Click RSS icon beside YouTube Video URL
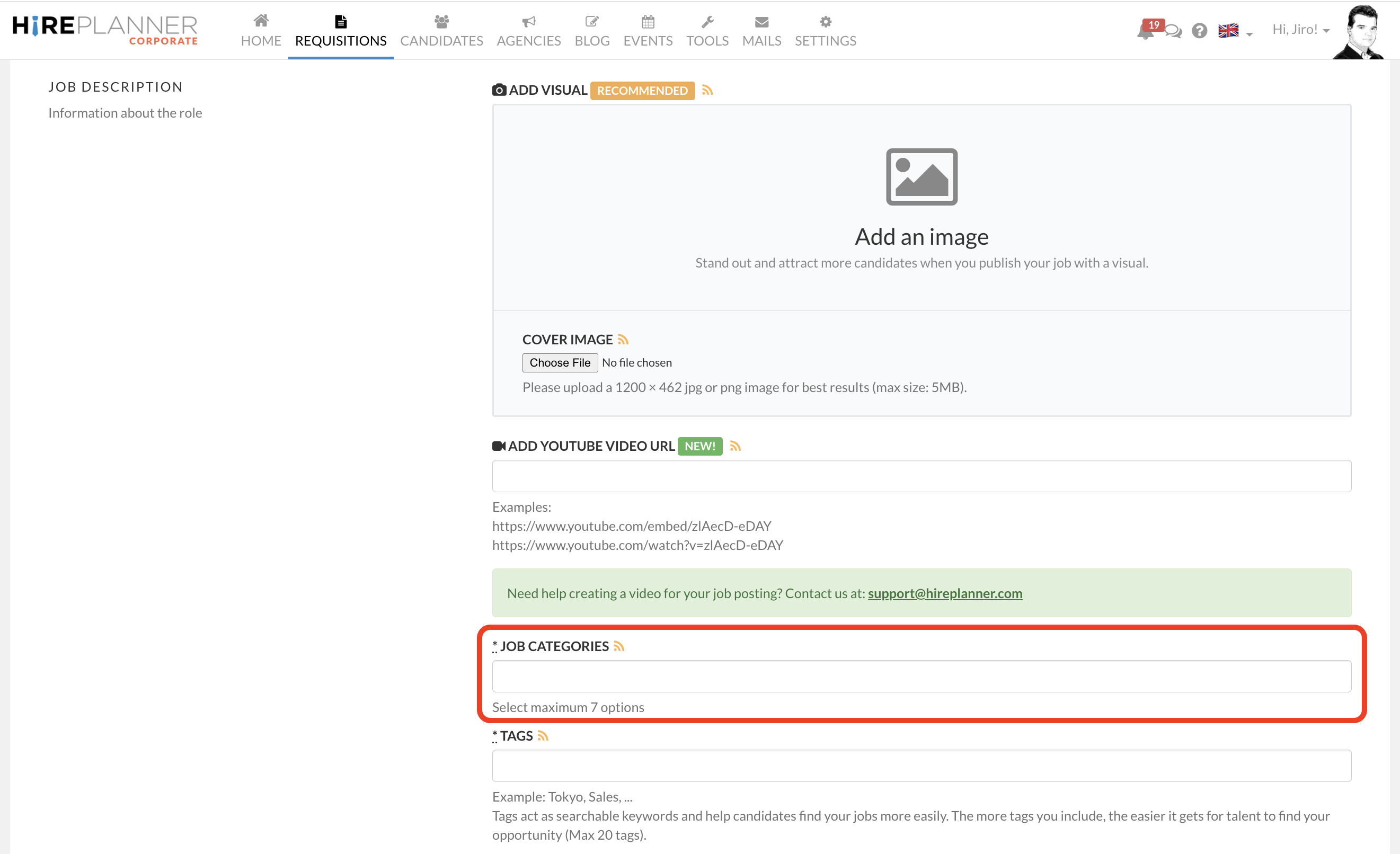 point(735,446)
